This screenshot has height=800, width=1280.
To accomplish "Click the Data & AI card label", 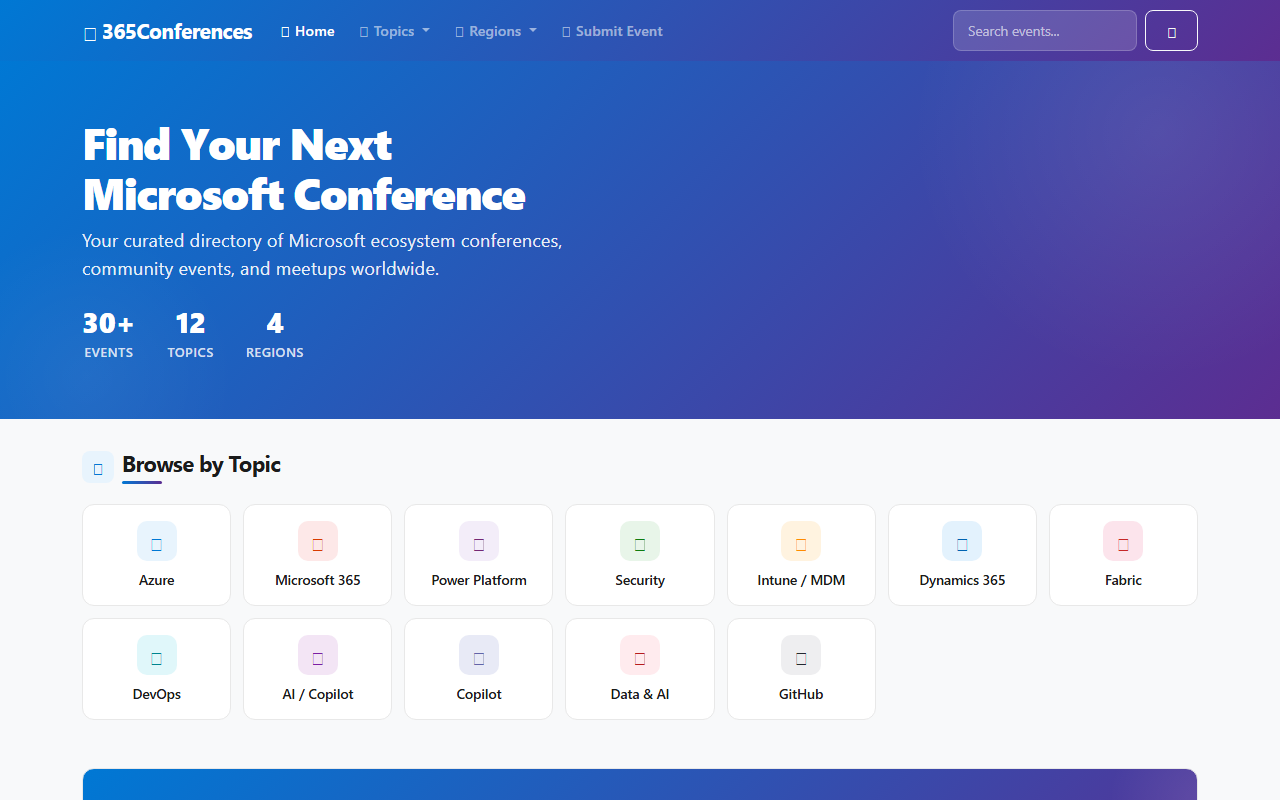I will (640, 694).
